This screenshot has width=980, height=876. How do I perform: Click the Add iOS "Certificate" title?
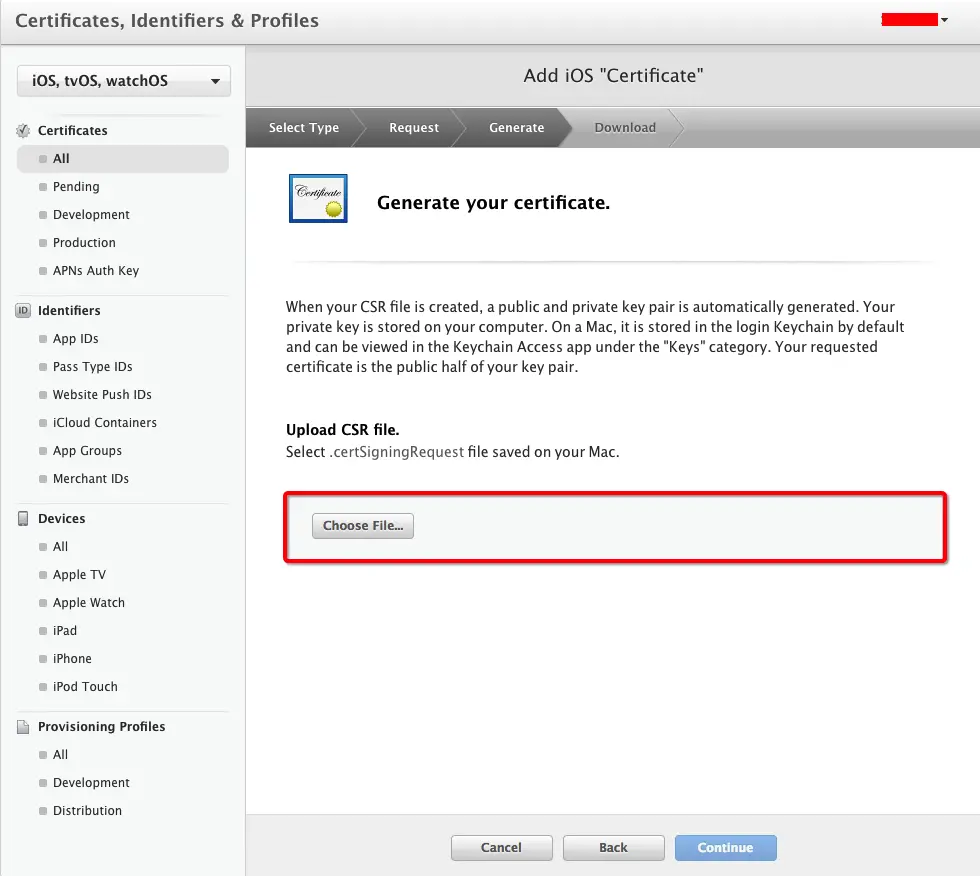pos(613,76)
